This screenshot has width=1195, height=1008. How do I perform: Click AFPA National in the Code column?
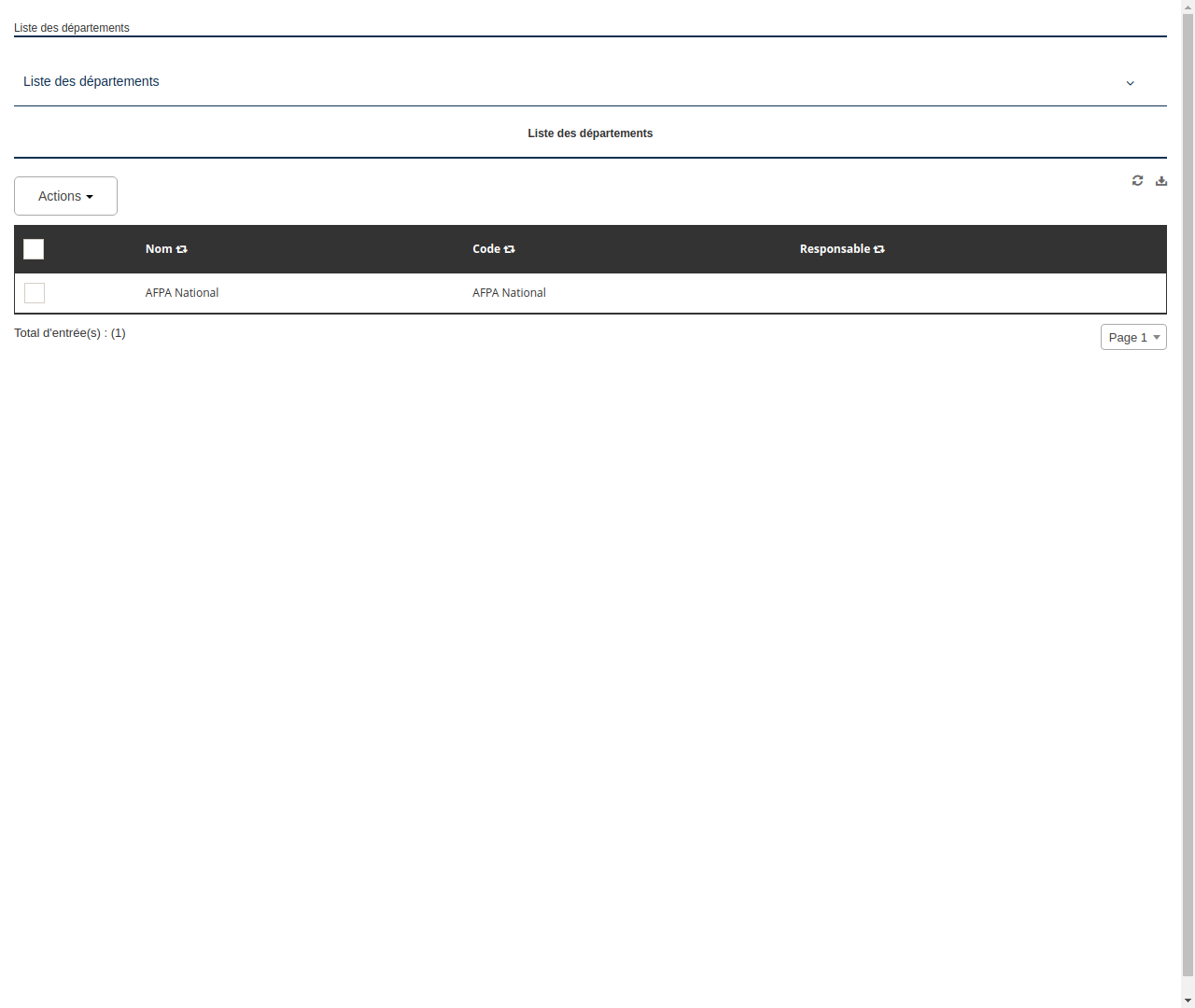click(509, 292)
